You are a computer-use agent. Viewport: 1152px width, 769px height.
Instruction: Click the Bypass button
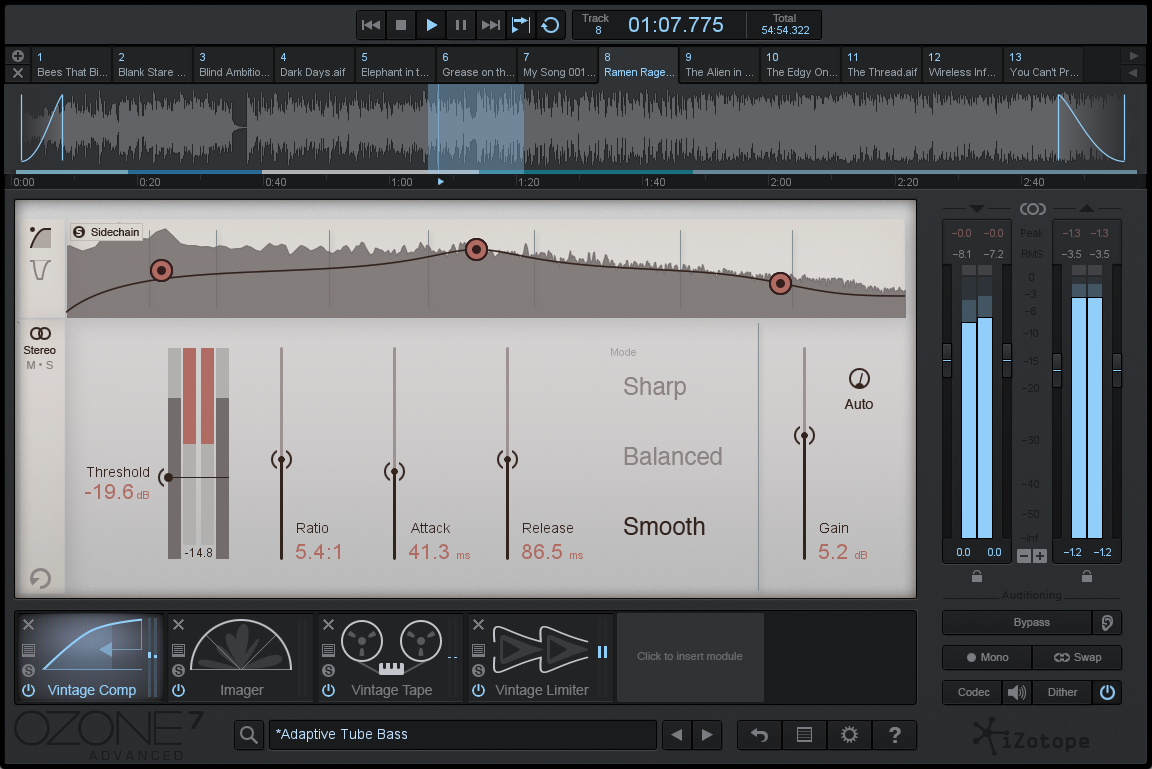click(x=1016, y=622)
